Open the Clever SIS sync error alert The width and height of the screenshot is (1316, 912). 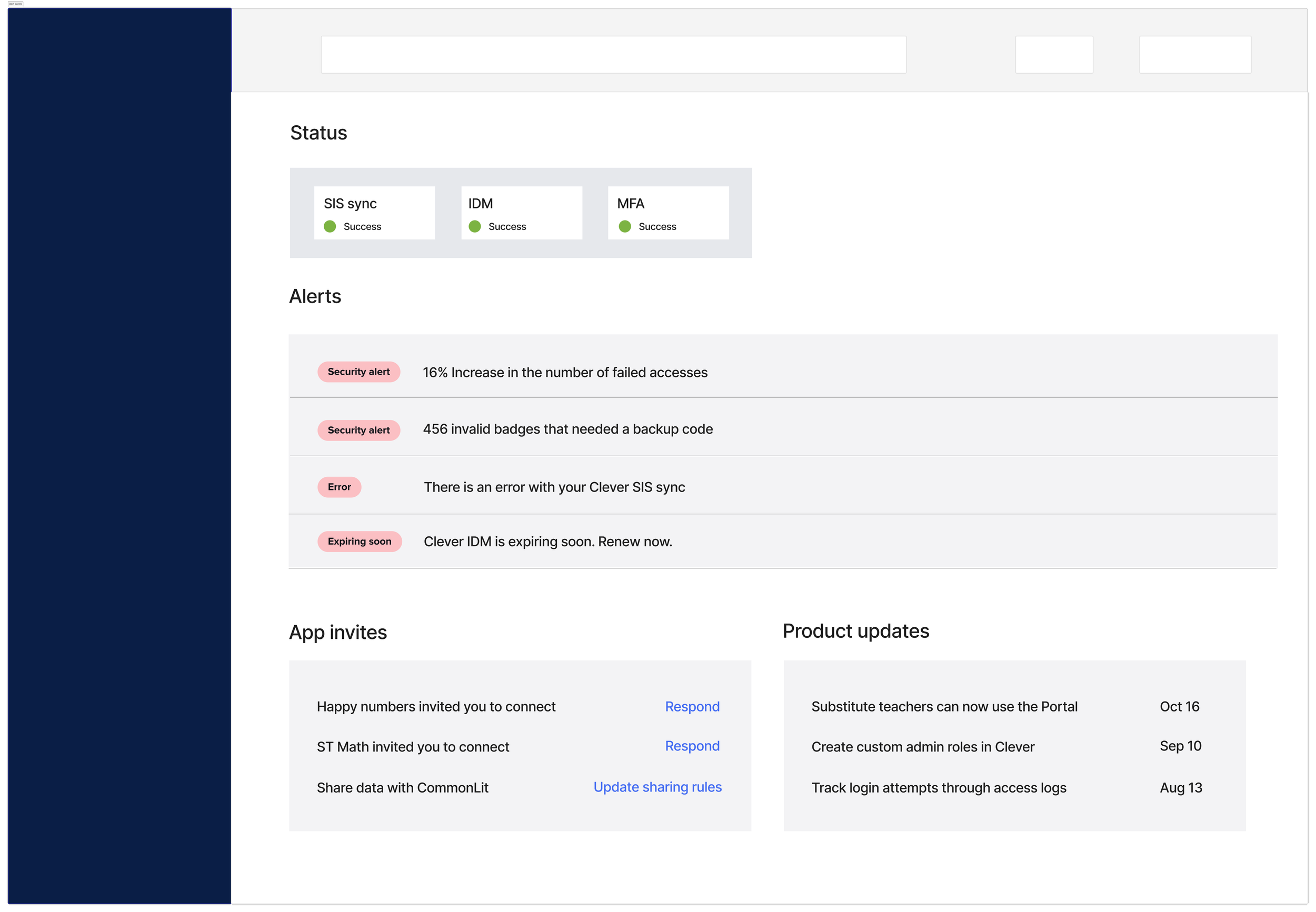[x=554, y=487]
